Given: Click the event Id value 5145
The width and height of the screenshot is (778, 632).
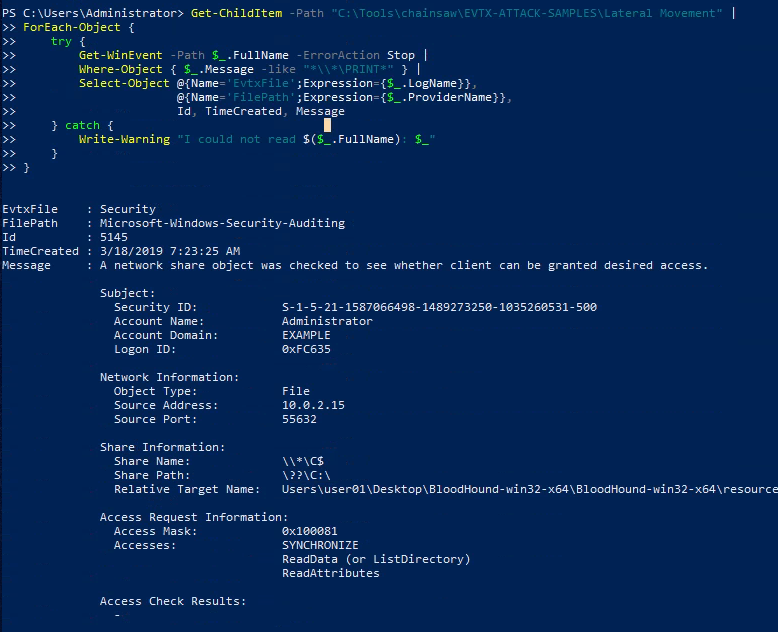Looking at the screenshot, I should (x=114, y=237).
